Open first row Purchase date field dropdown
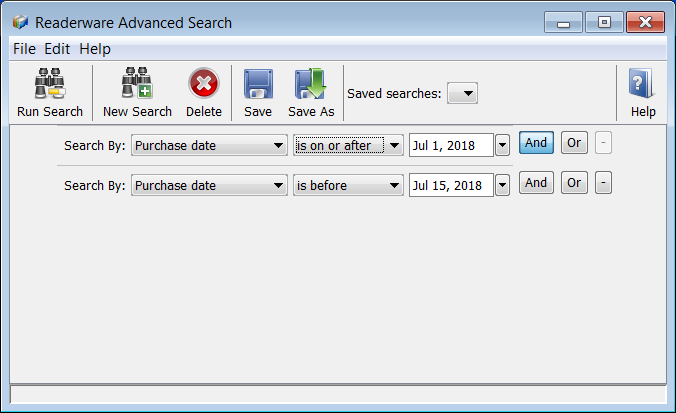This screenshot has height=413, width=676. point(209,145)
